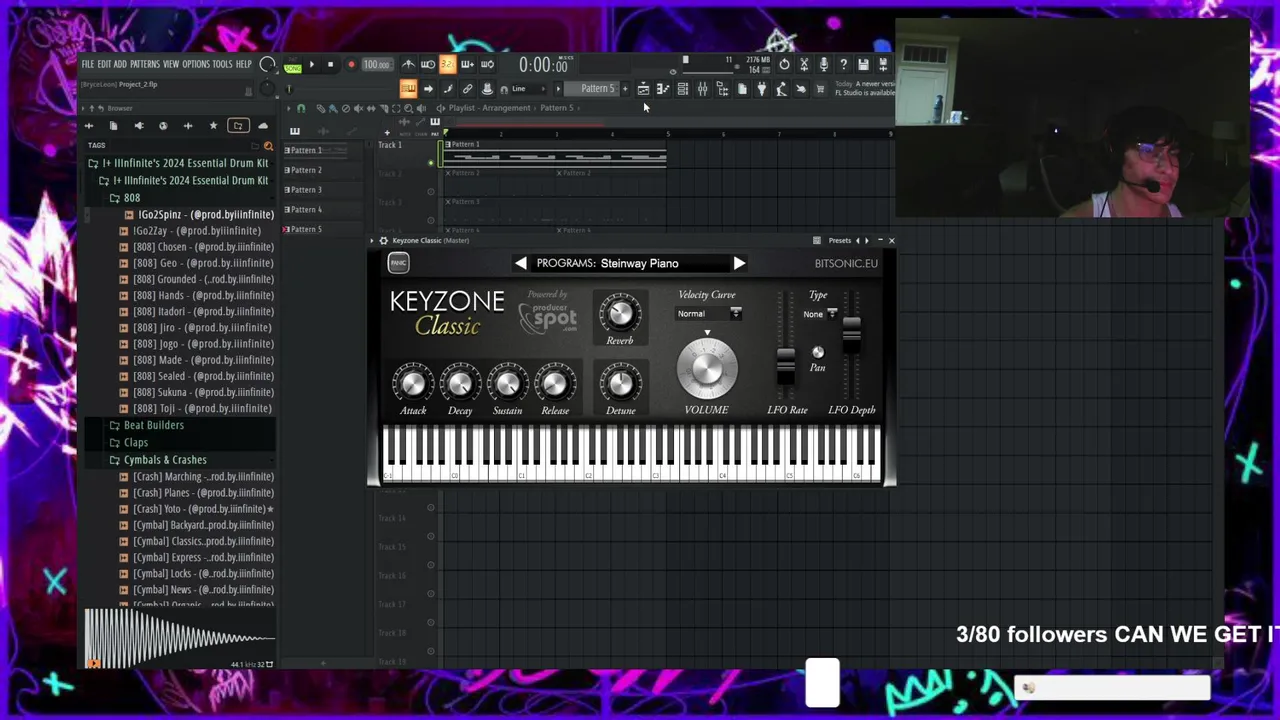
Task: Open the Playlist window icon
Action: (643, 89)
